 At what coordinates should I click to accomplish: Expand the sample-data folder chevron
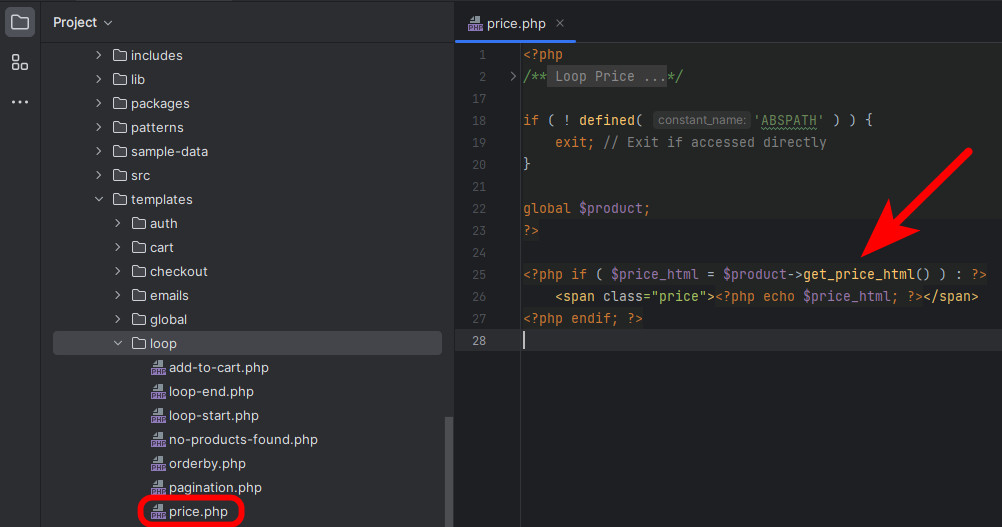pos(98,151)
